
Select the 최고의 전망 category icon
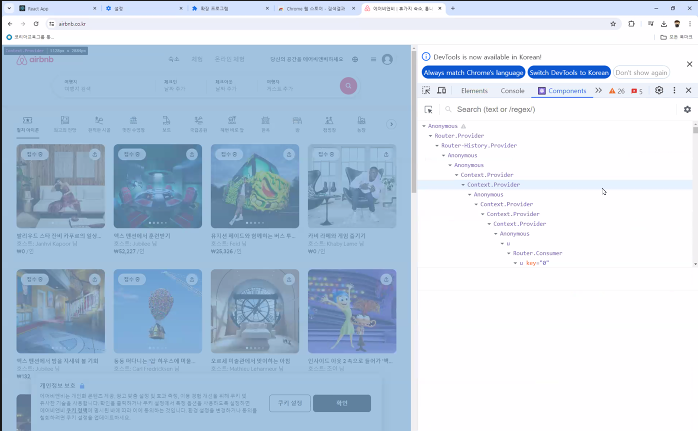(x=65, y=124)
